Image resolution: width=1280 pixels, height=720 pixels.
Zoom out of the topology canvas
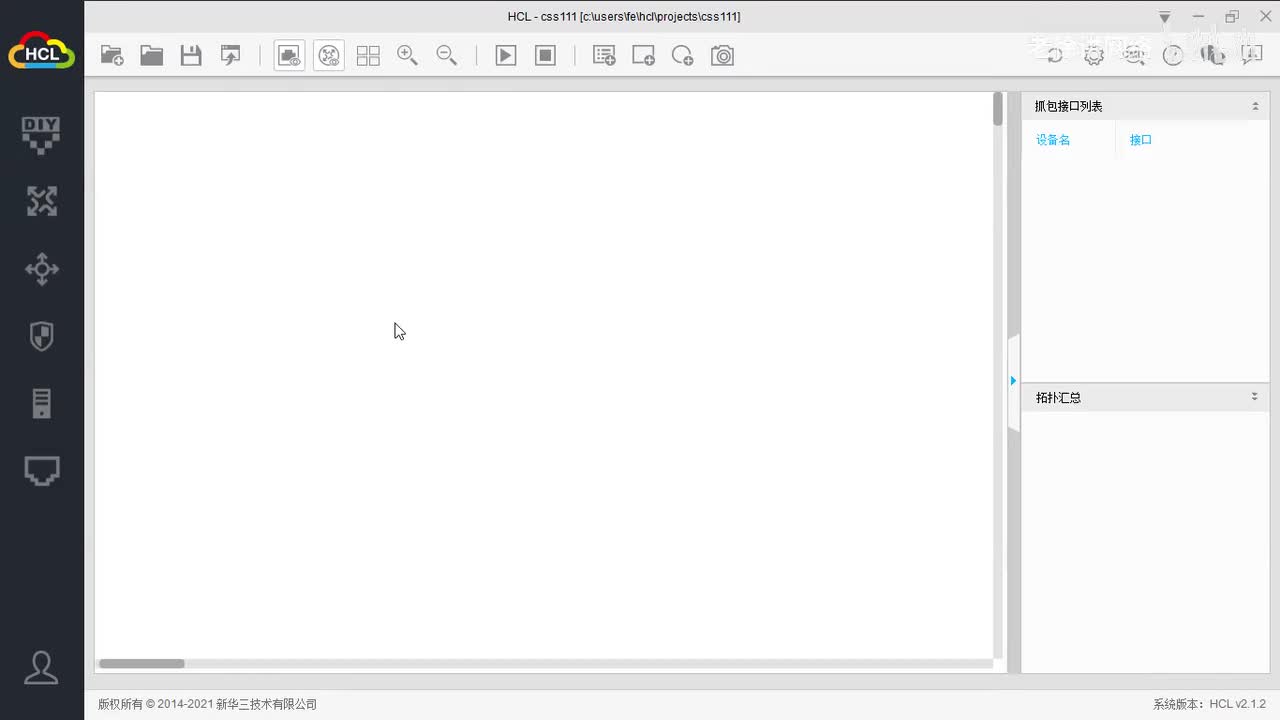click(447, 56)
